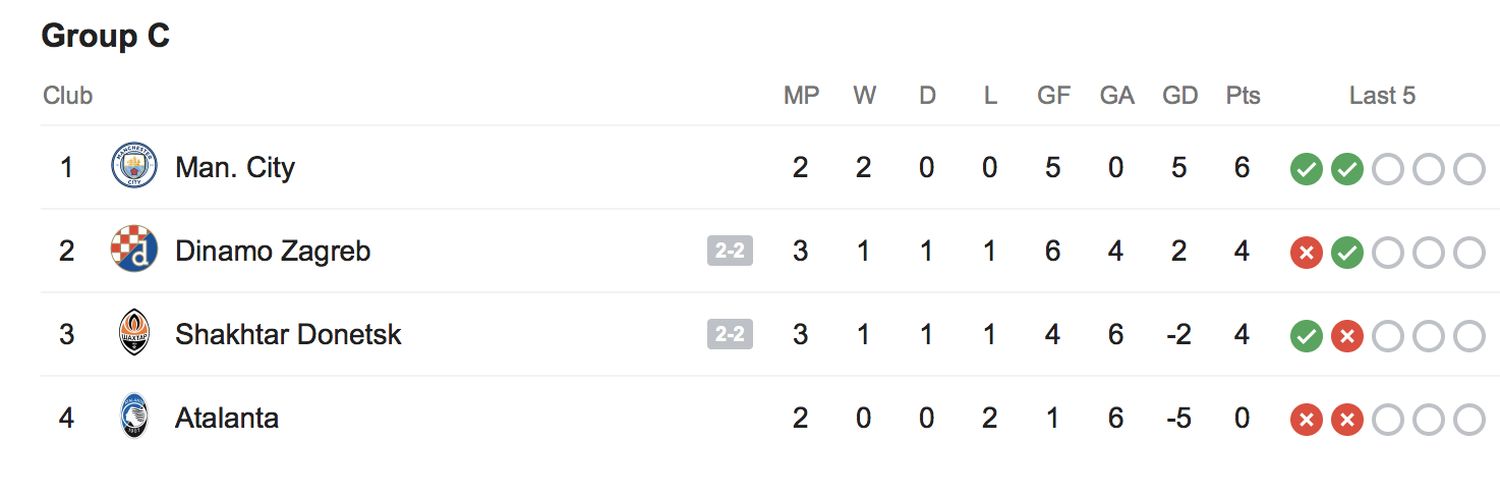Click the Last 5 column header

click(1382, 96)
